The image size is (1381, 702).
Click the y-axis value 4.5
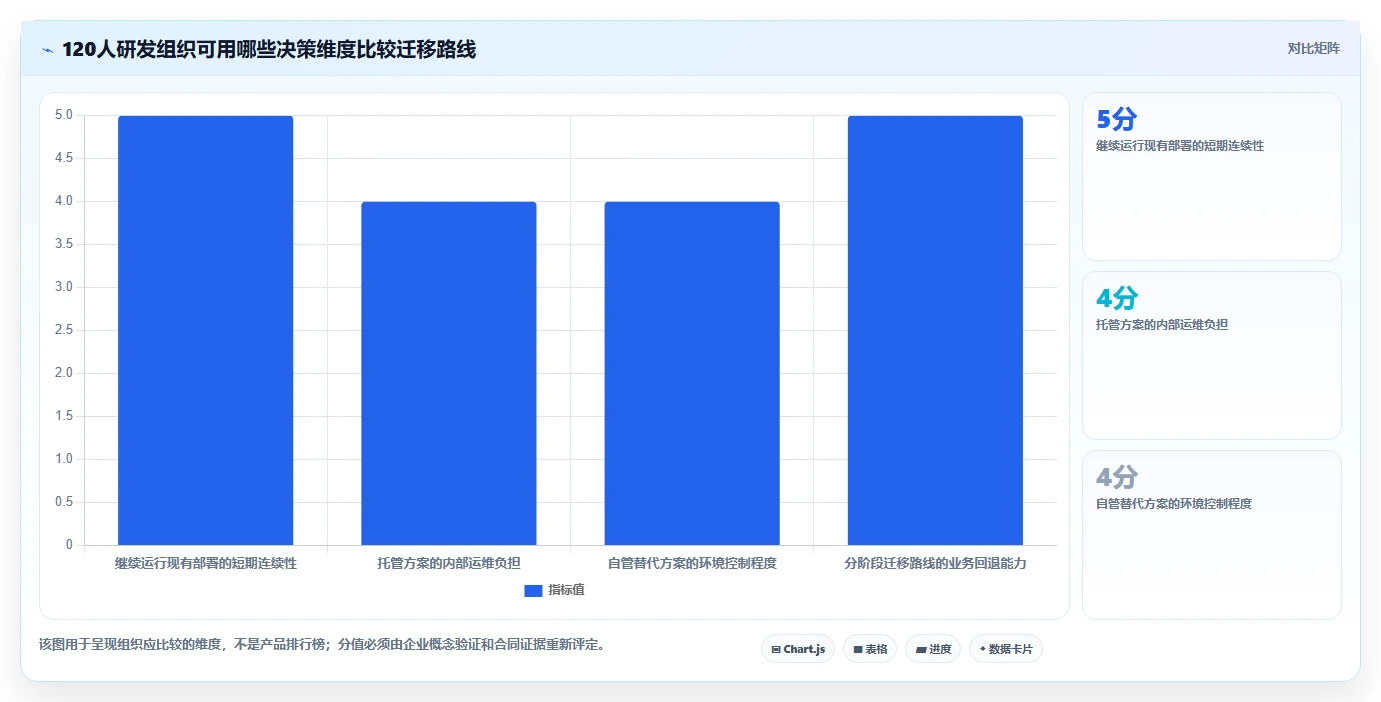[x=64, y=158]
